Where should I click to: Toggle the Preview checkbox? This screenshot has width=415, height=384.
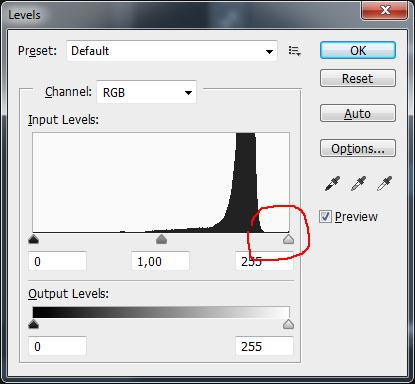(325, 217)
